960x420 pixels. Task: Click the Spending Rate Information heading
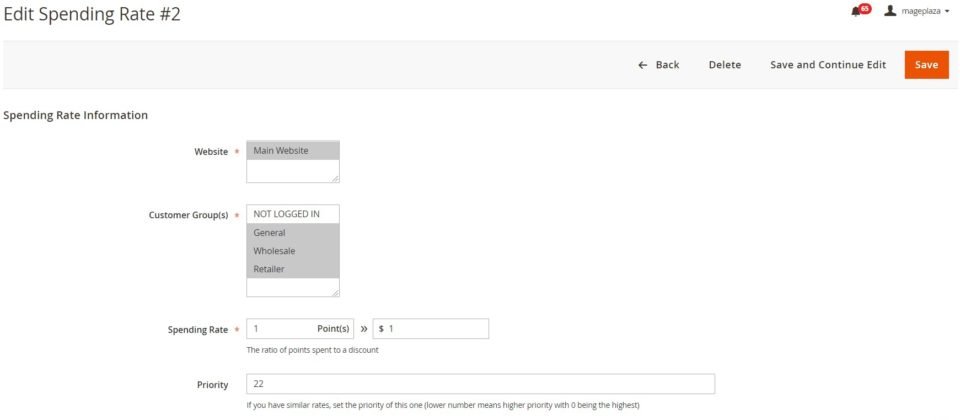(75, 115)
